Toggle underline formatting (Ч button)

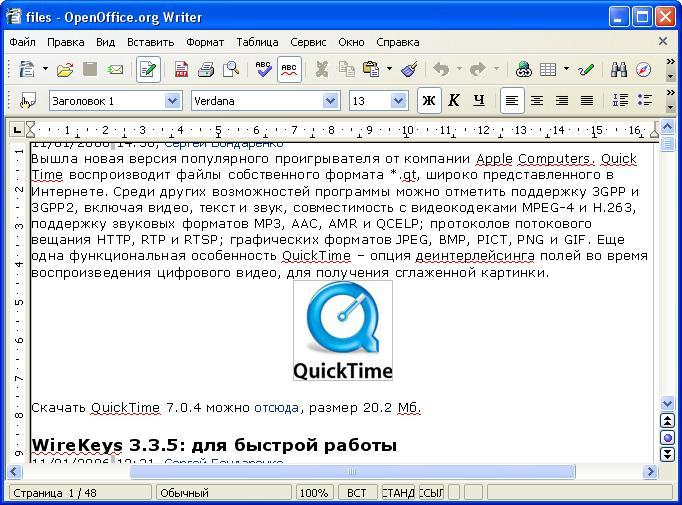[x=479, y=101]
